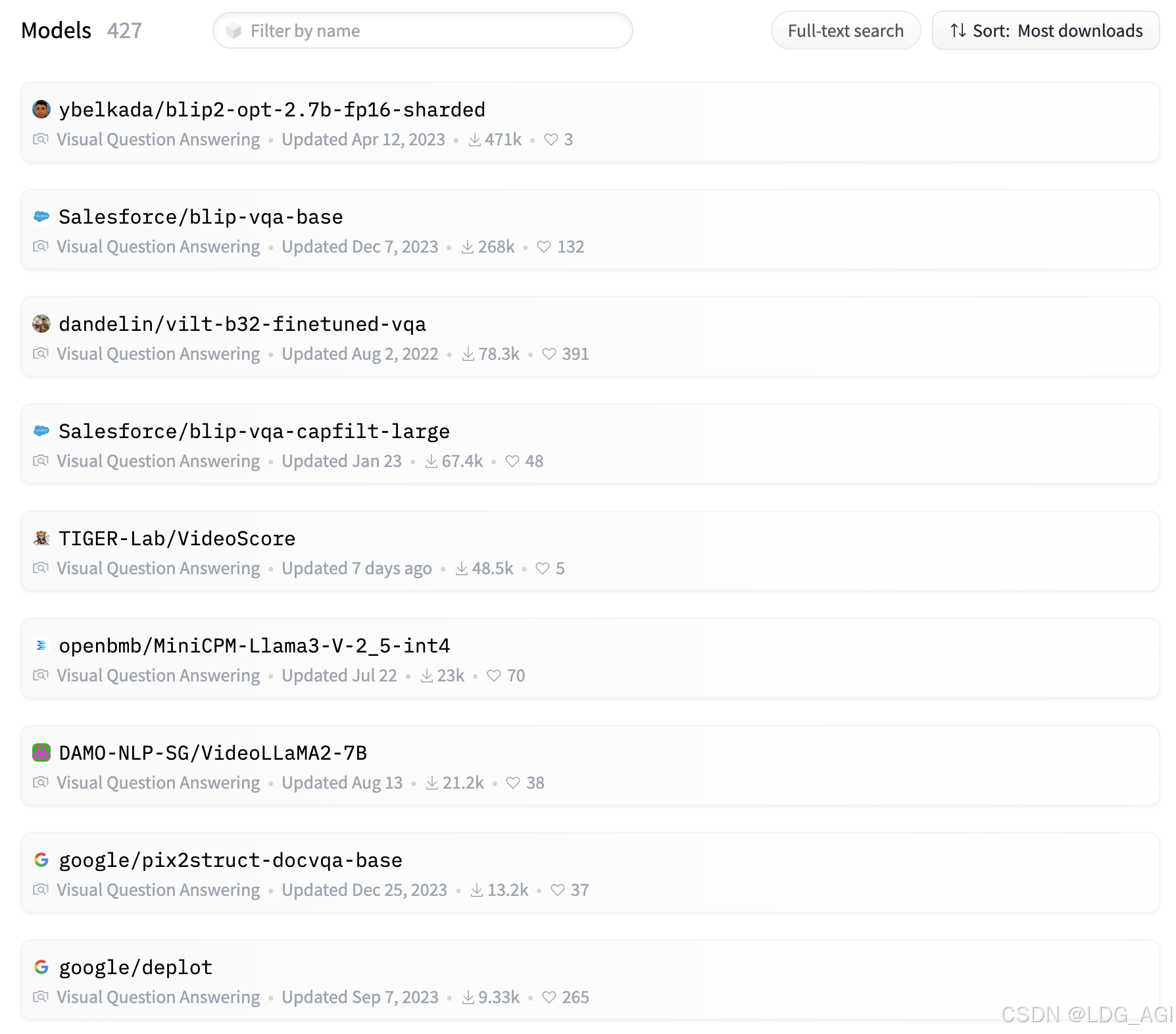Screen dimensions: 1176x1034
Task: Click the heart icon showing 48 likes
Action: pyautogui.click(x=512, y=461)
